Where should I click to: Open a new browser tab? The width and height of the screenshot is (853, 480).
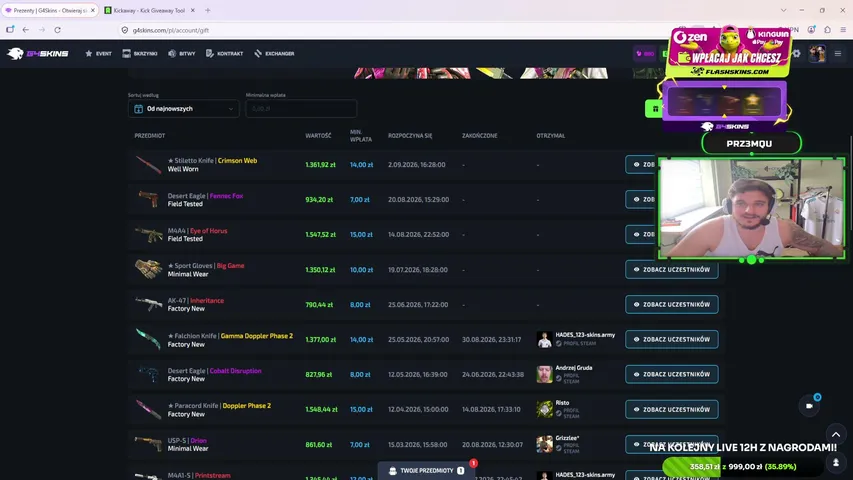point(208,10)
